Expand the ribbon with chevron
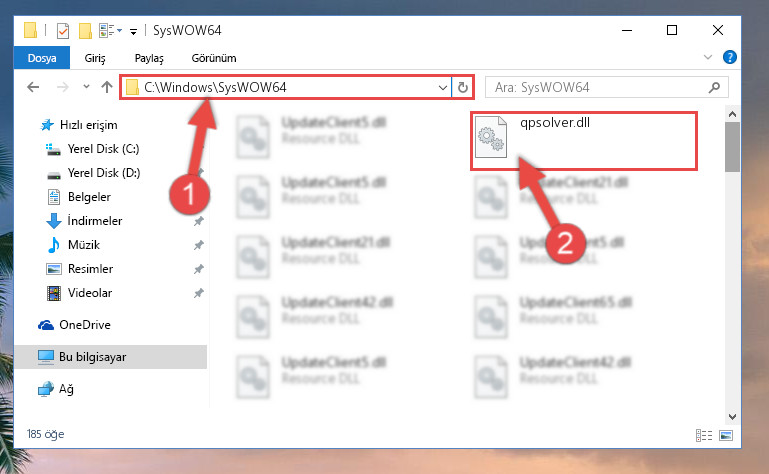Screen dimensions: 769x474 [708, 57]
